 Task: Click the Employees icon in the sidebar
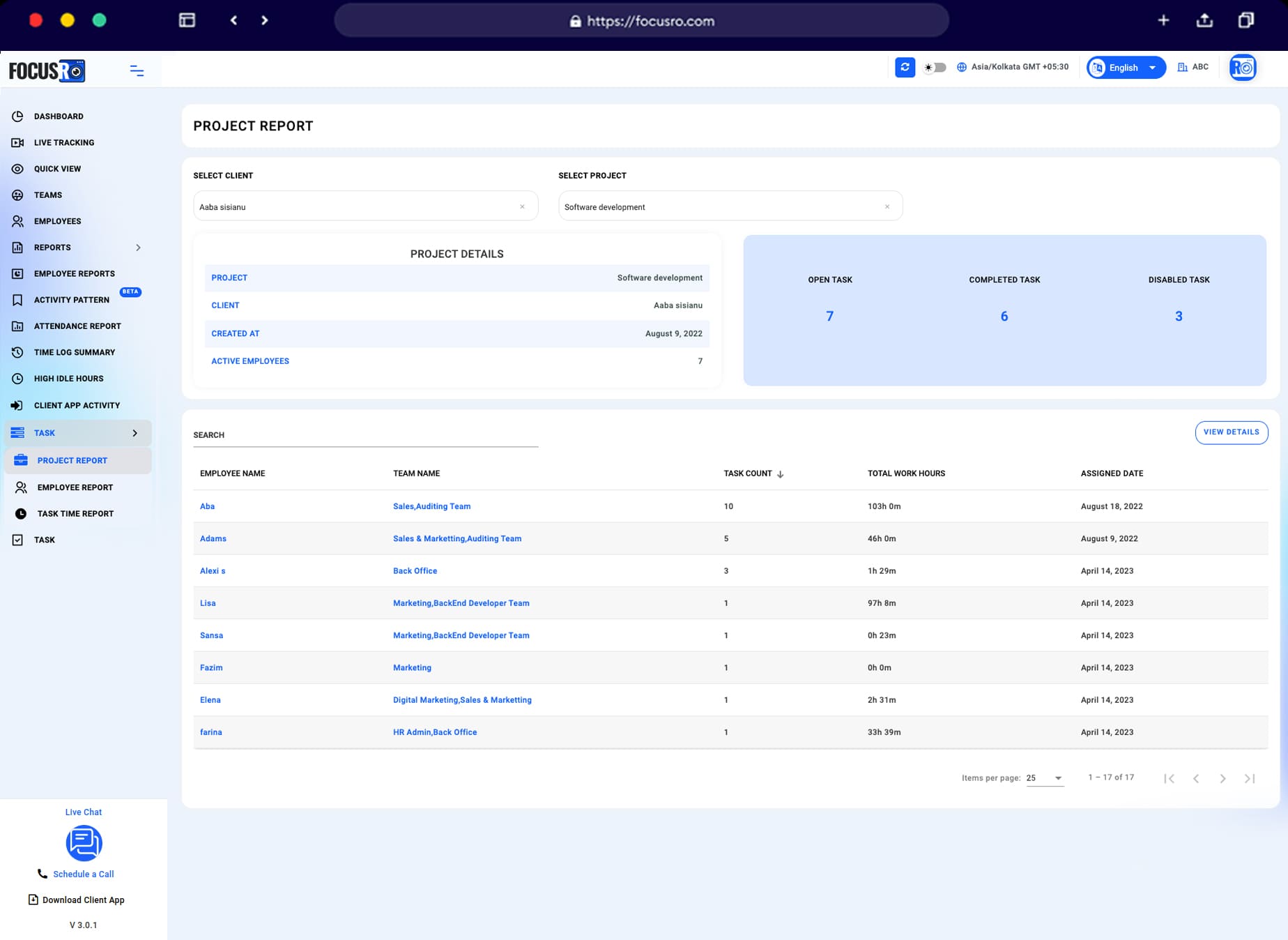pyautogui.click(x=18, y=221)
